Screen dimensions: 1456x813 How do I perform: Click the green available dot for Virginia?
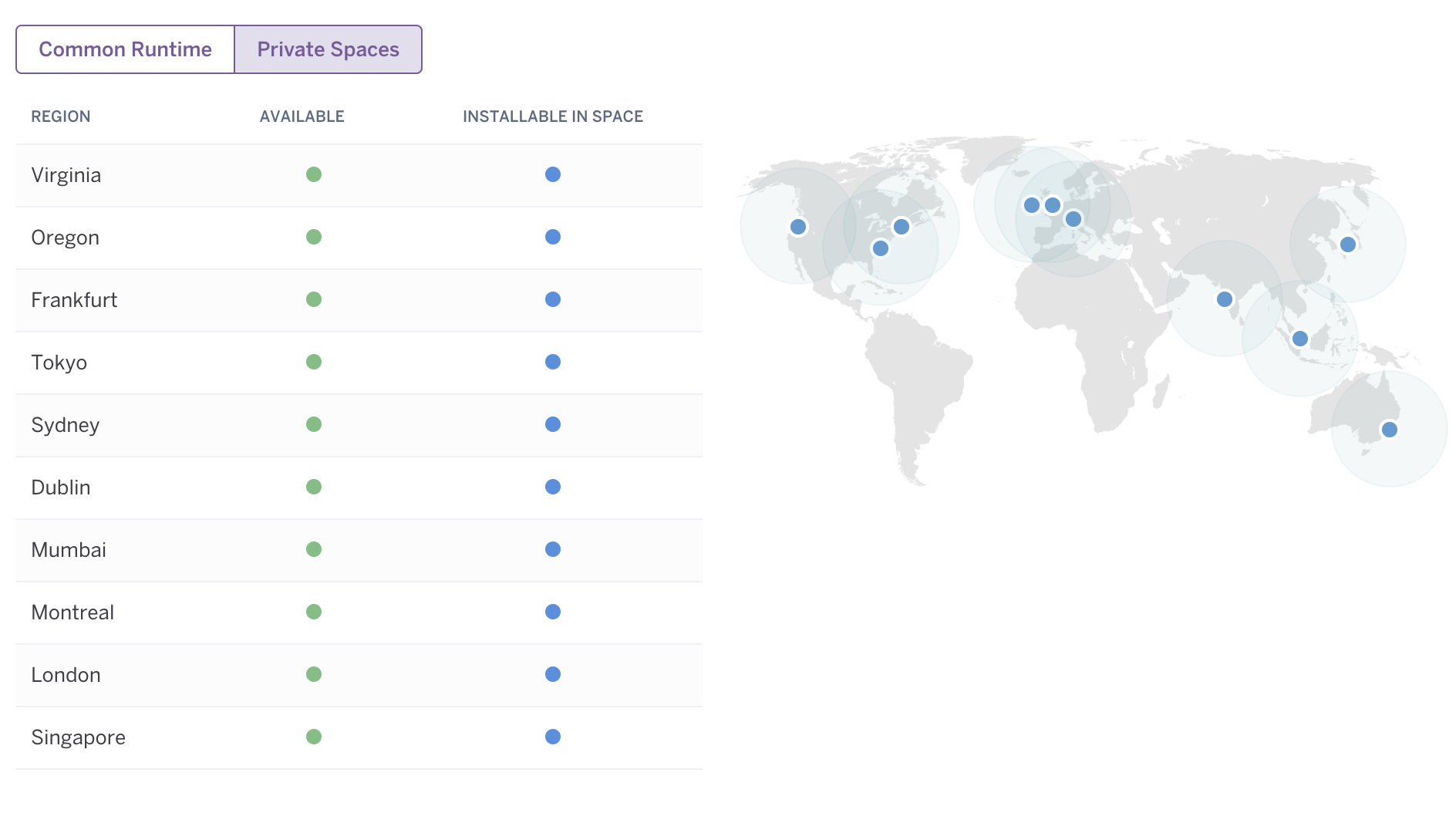tap(314, 174)
